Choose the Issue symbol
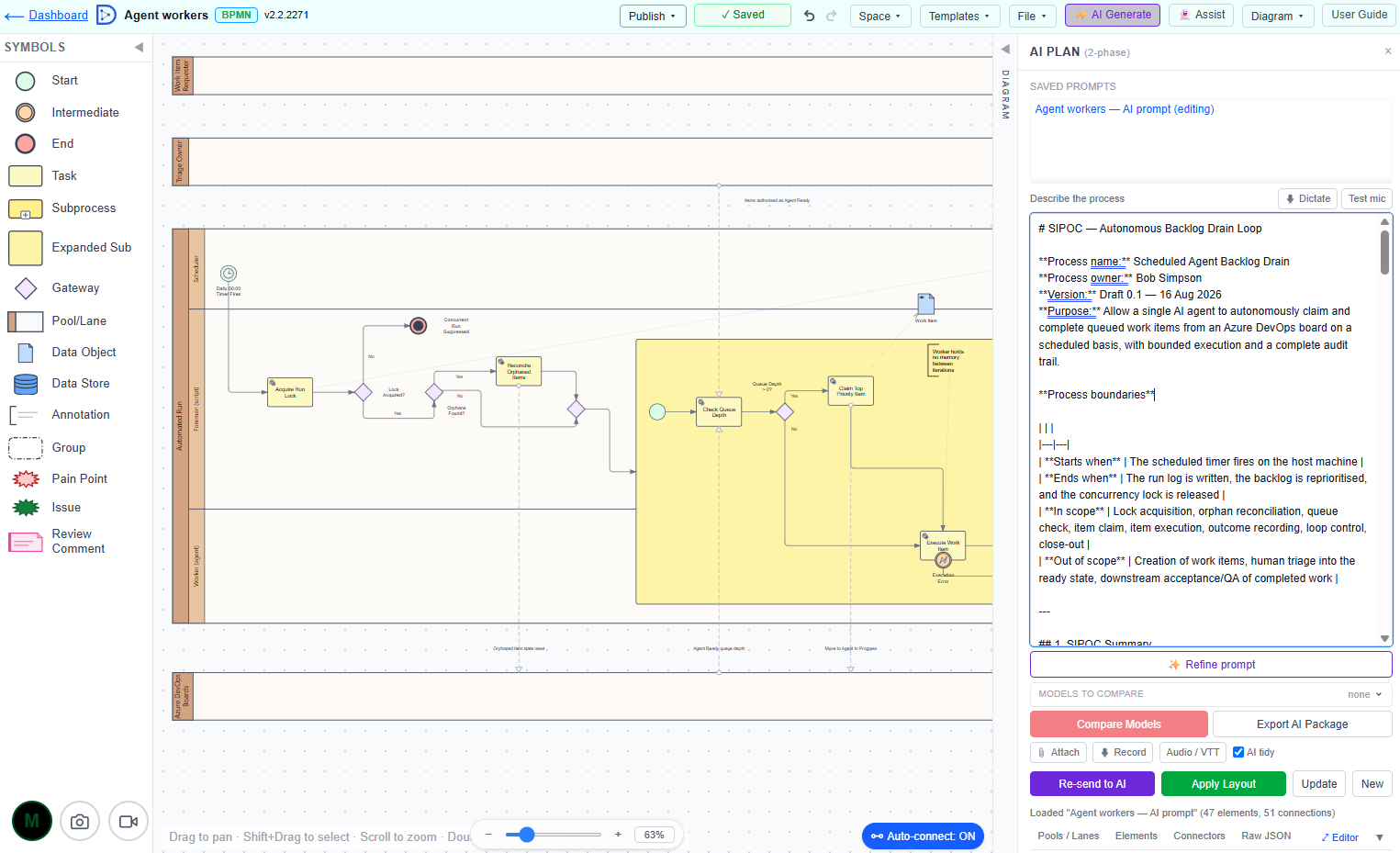 (x=26, y=508)
